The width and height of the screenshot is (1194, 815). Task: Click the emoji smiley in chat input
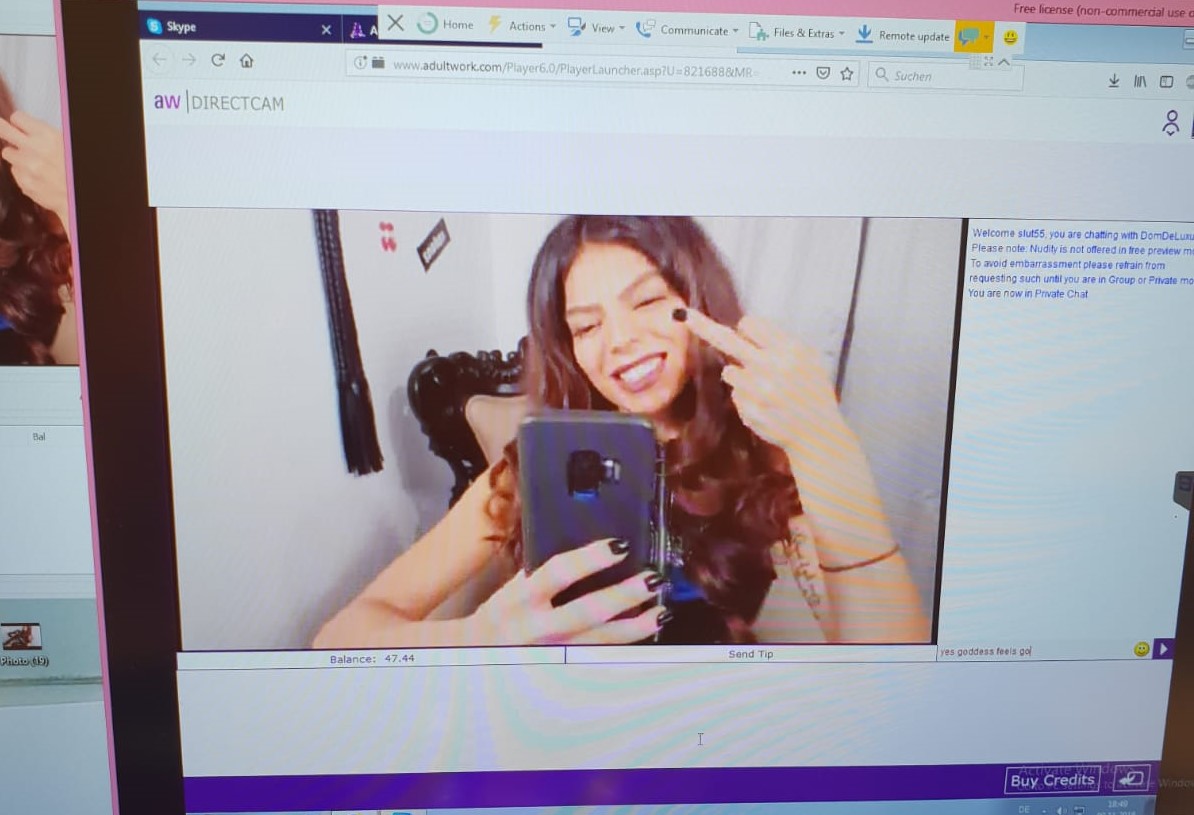pos(1141,650)
